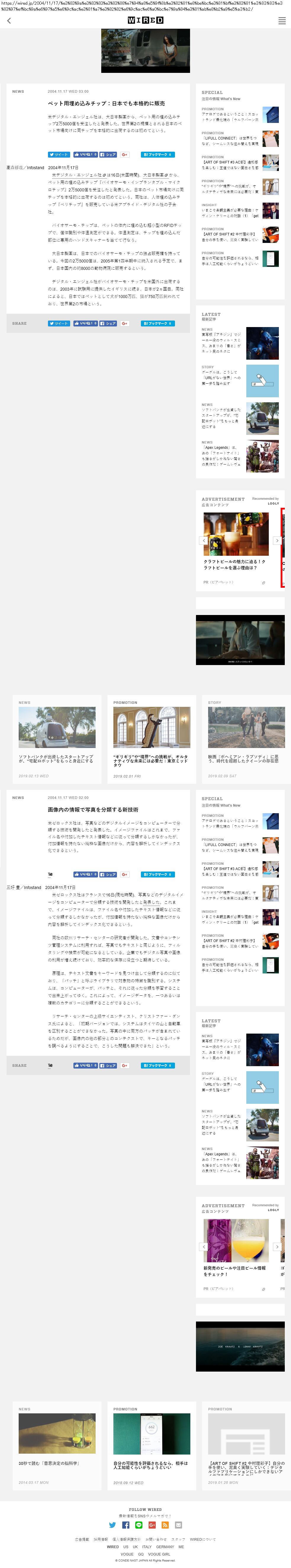Open top hero video image
The image size is (291, 1568).
pos(146,51)
